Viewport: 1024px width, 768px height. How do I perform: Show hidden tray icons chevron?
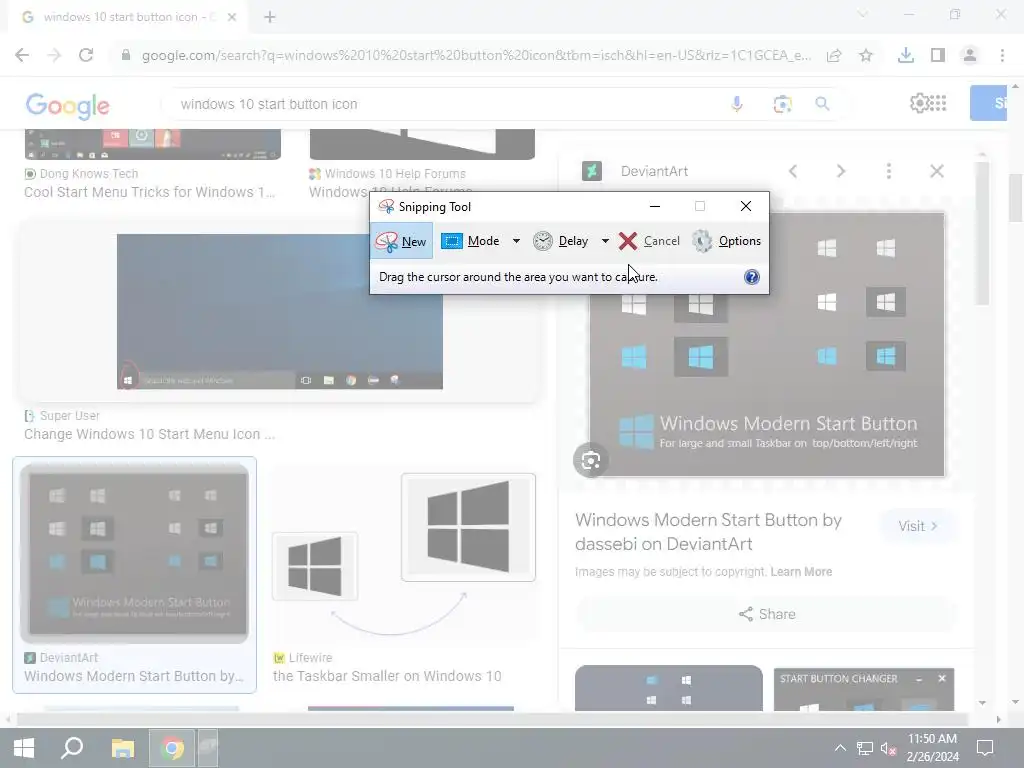[840, 748]
